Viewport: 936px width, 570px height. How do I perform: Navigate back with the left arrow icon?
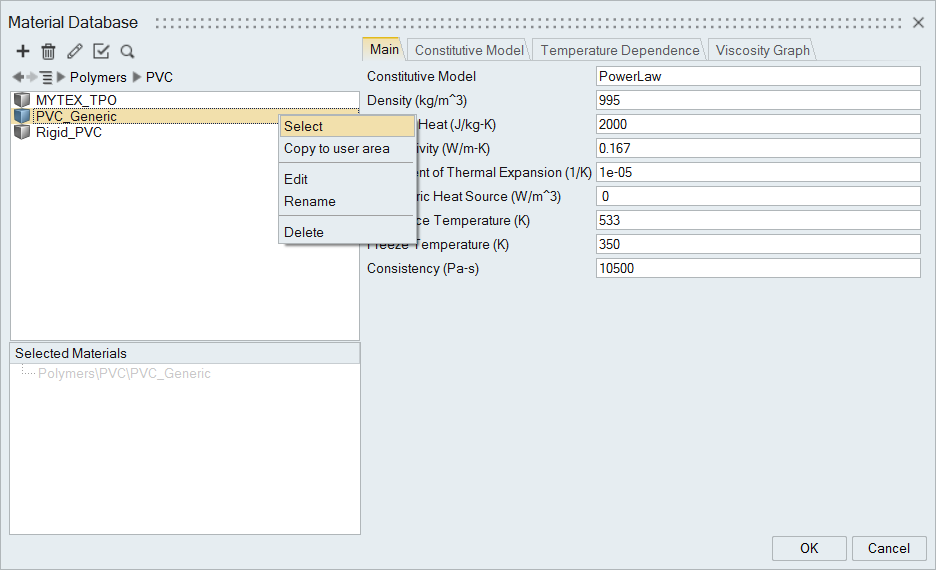(x=17, y=77)
